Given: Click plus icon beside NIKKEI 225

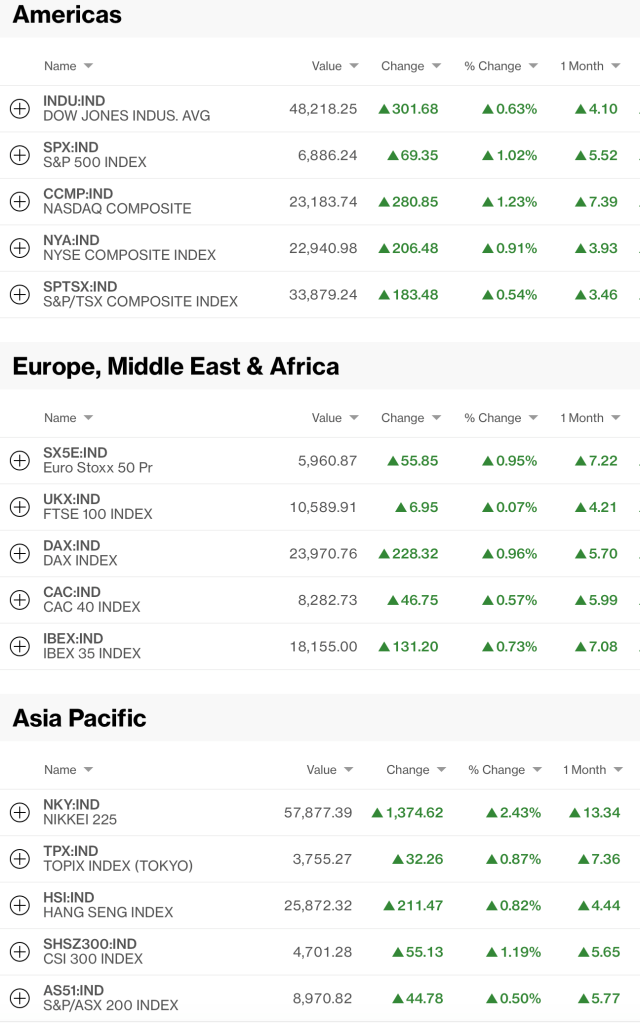Looking at the screenshot, I should (x=19, y=812).
